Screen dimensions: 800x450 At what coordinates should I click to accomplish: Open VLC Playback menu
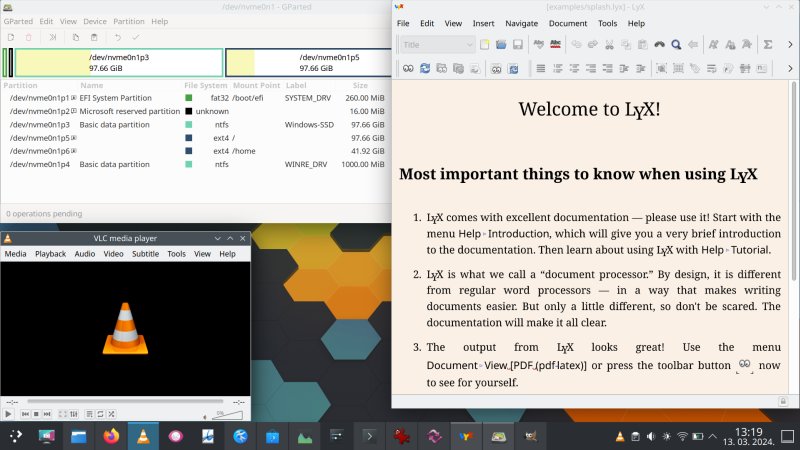click(x=51, y=254)
